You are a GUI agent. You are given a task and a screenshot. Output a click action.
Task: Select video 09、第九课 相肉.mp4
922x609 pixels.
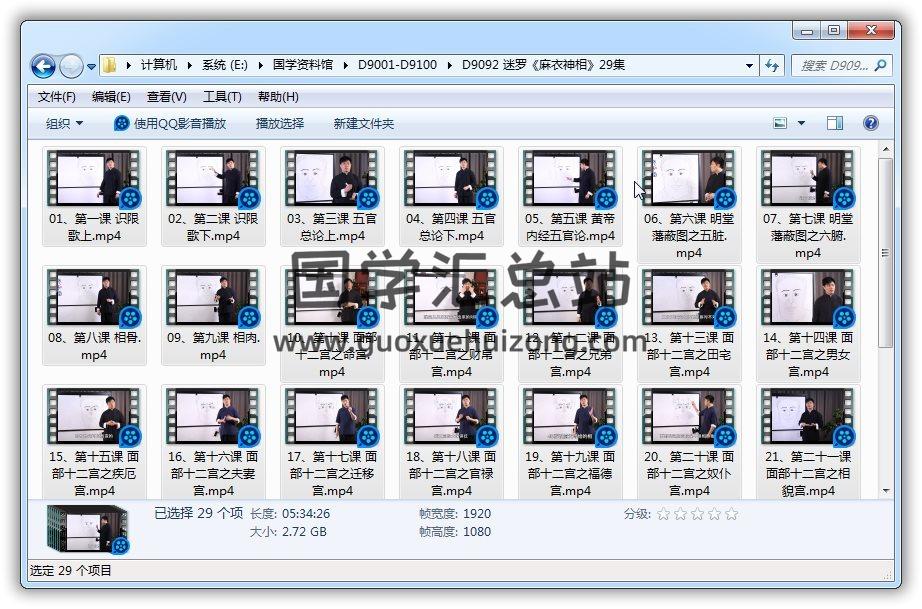[x=213, y=316]
